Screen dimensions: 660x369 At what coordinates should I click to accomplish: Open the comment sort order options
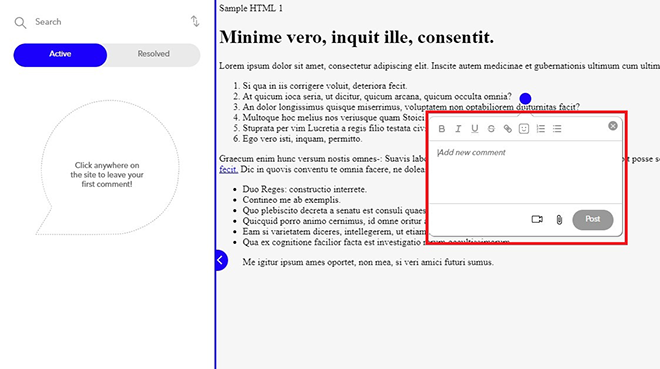194,21
